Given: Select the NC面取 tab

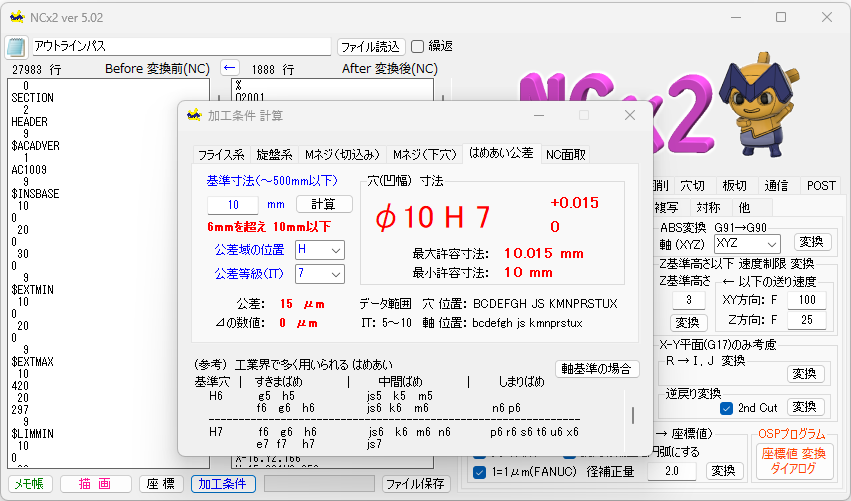Looking at the screenshot, I should (x=565, y=154).
